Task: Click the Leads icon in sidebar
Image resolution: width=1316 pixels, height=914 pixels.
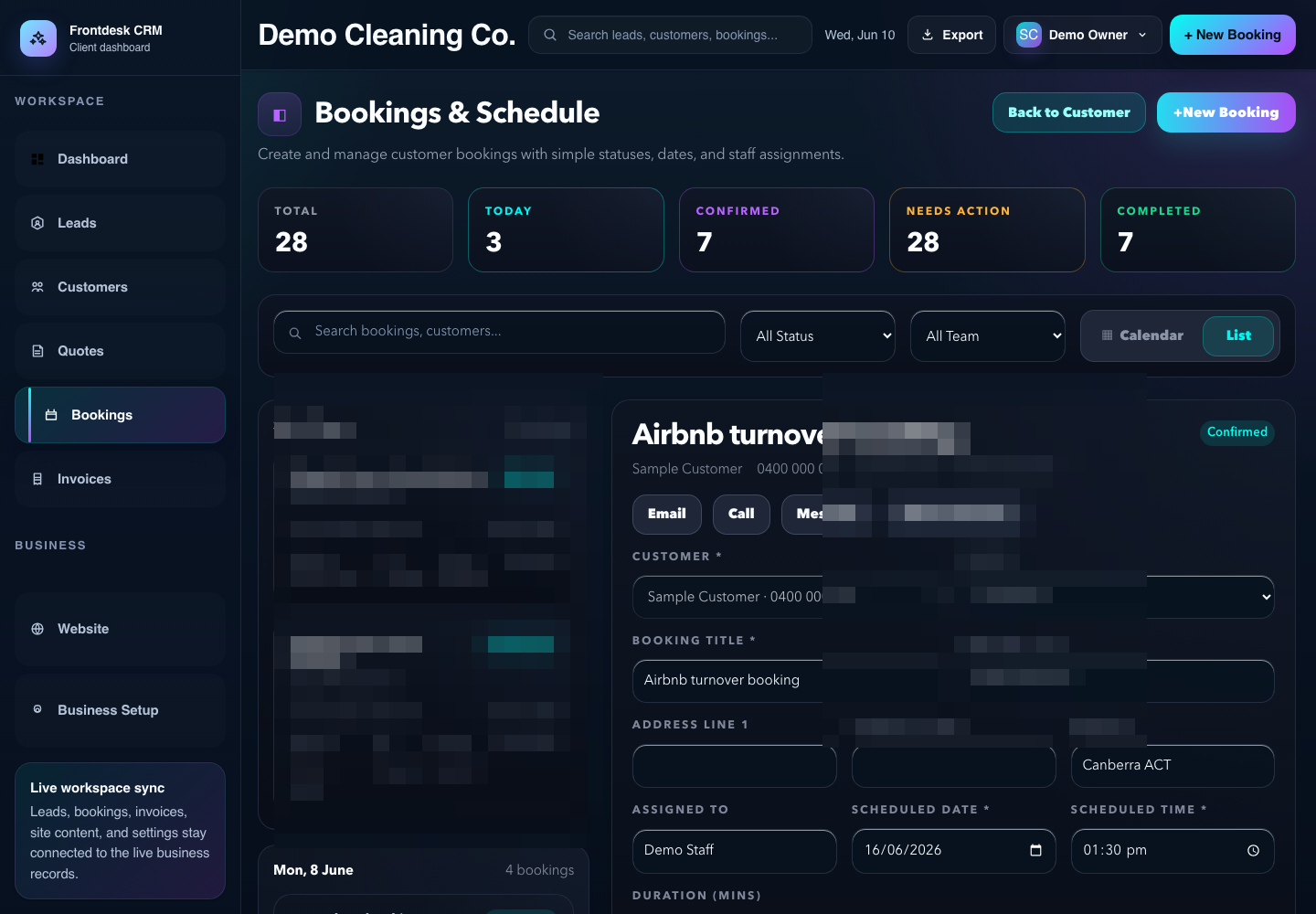Action: tap(37, 223)
